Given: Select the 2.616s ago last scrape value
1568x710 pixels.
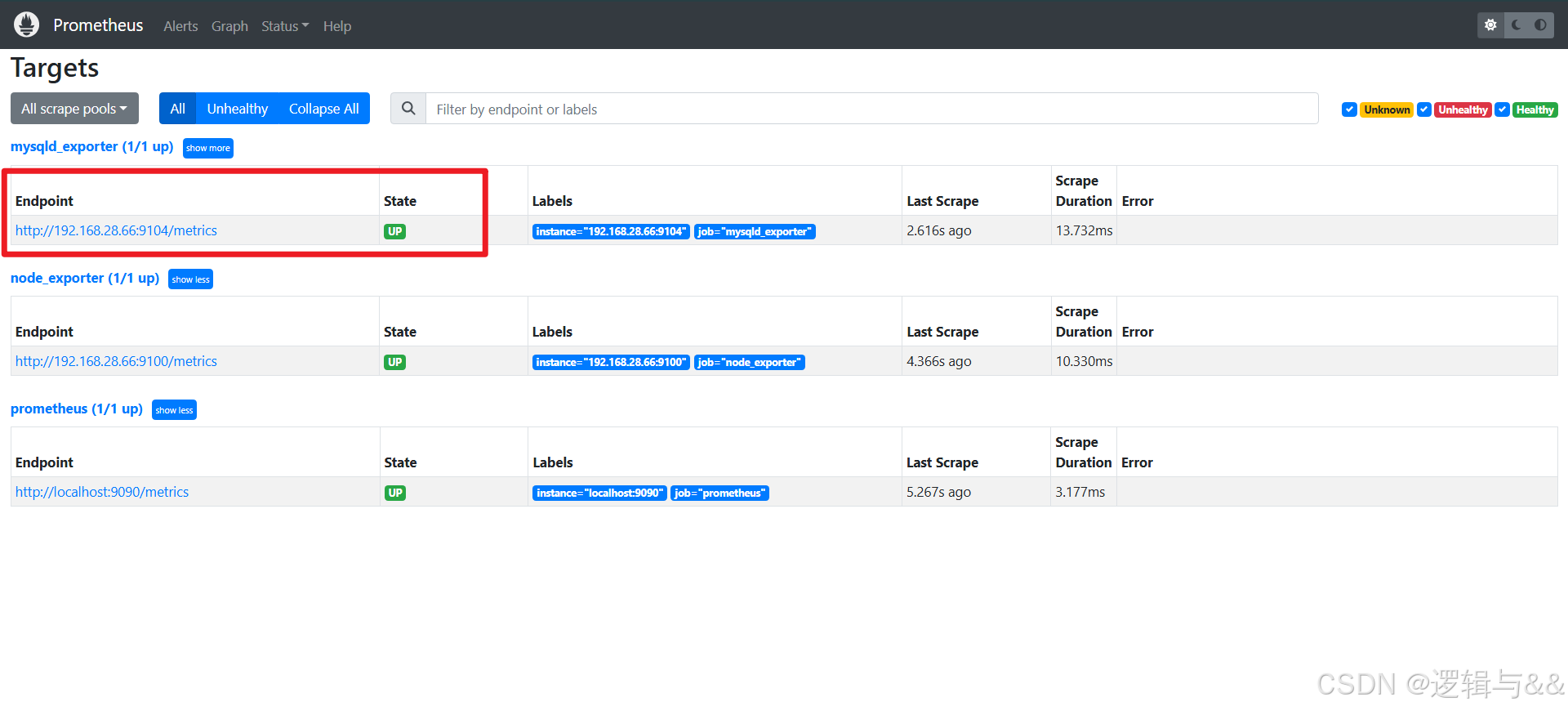Looking at the screenshot, I should (x=939, y=230).
